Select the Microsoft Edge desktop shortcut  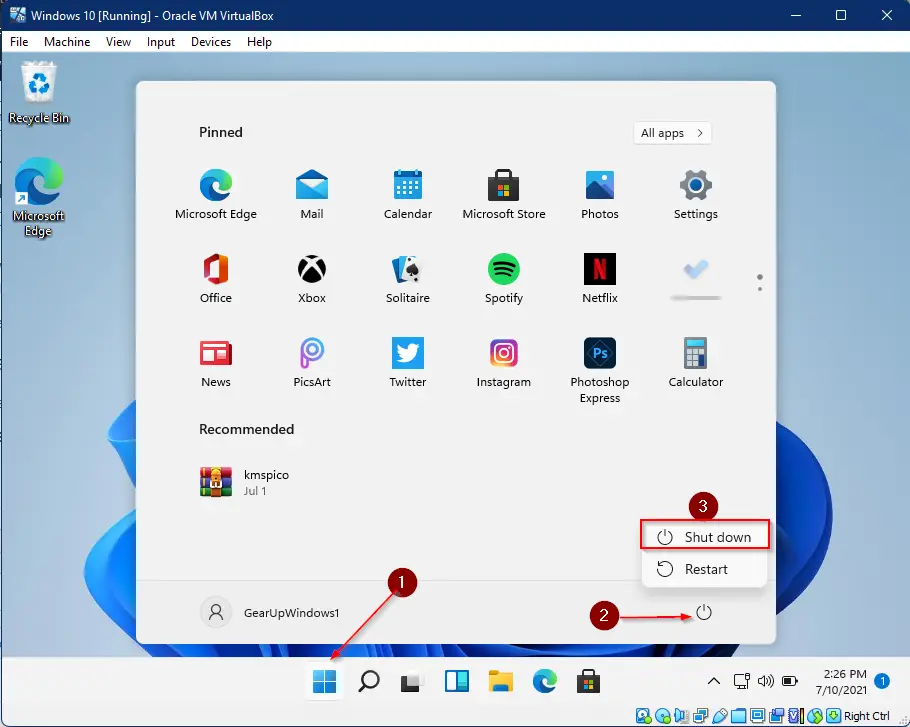(x=38, y=197)
